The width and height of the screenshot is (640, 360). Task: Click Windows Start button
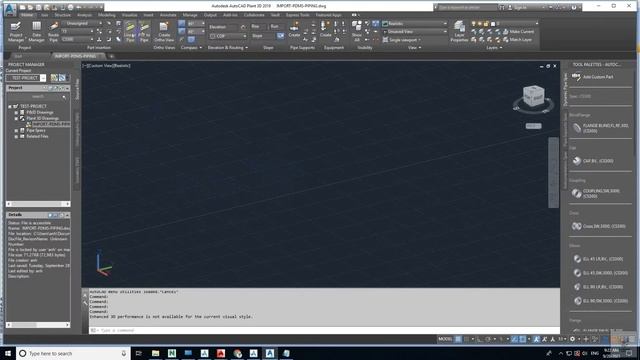point(8,353)
